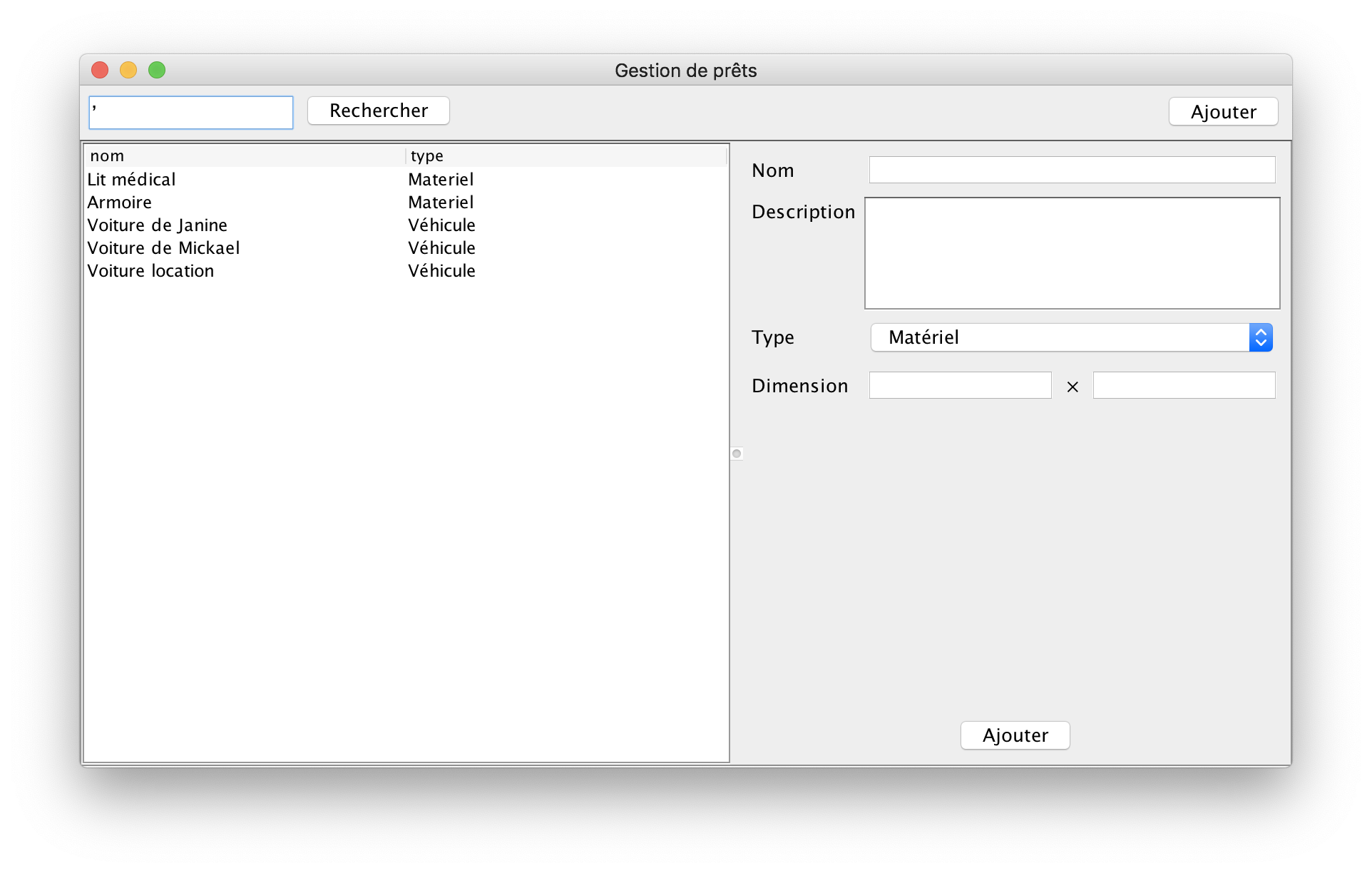Click the bottom Ajouter form button
This screenshot has width=1372, height=873.
tap(1014, 735)
